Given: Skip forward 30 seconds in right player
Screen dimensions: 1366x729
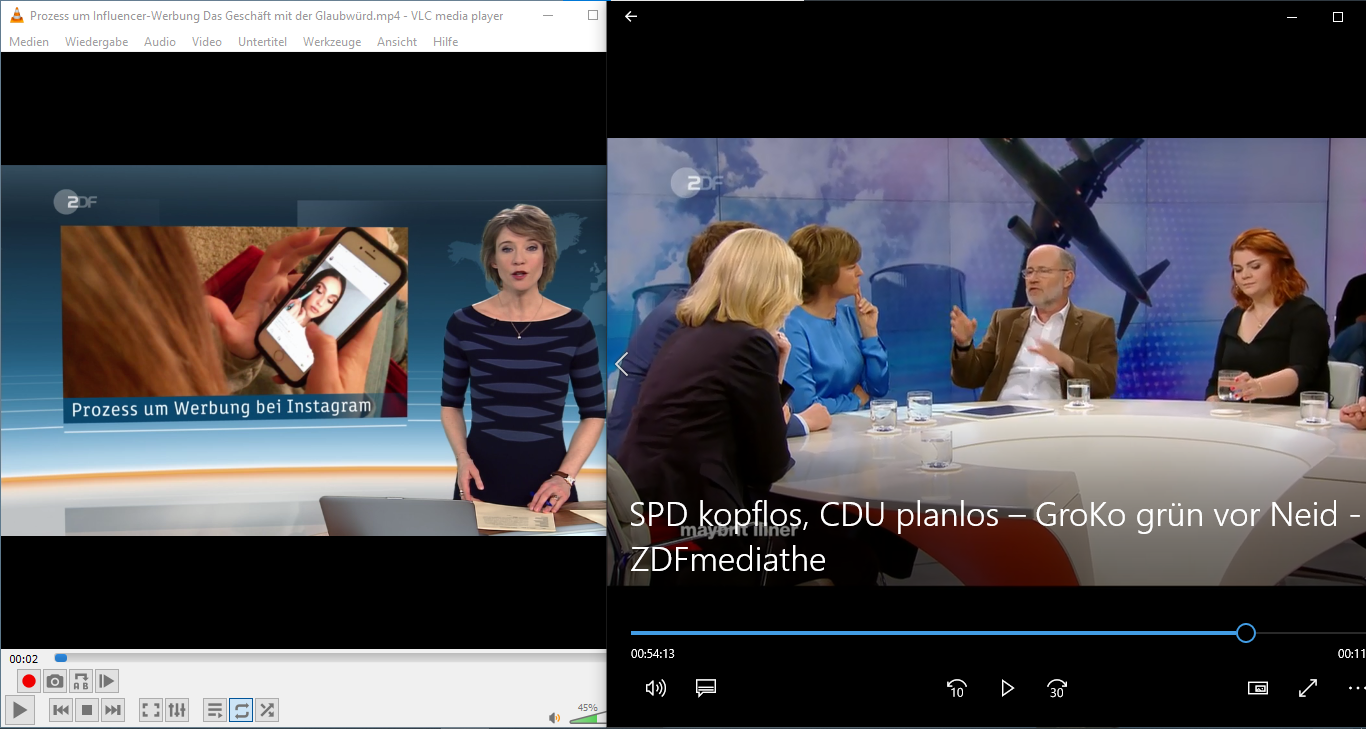Looking at the screenshot, I should [x=1057, y=688].
